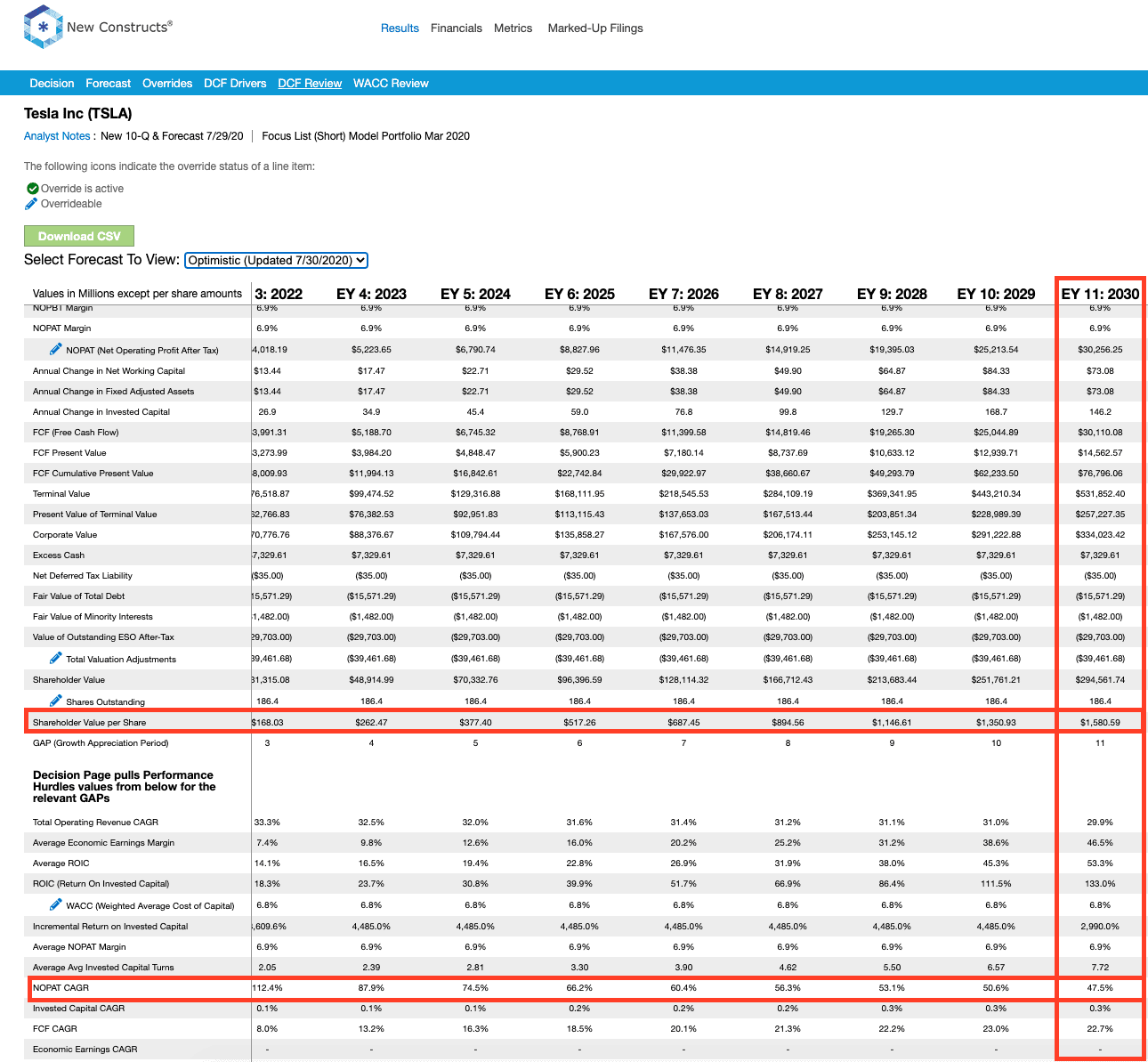Click the Download CSV button
The image size is (1148, 1062).
79,236
